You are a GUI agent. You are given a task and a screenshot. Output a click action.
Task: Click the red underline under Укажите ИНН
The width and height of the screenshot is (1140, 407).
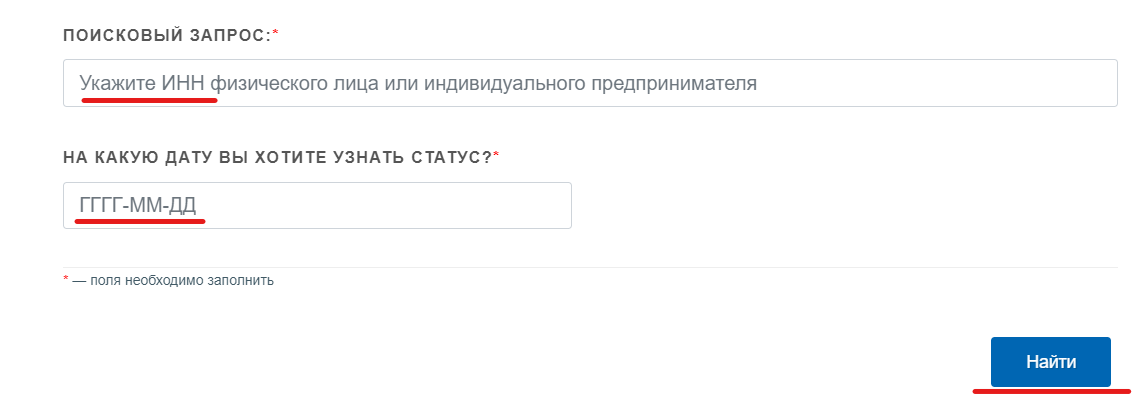(x=148, y=101)
